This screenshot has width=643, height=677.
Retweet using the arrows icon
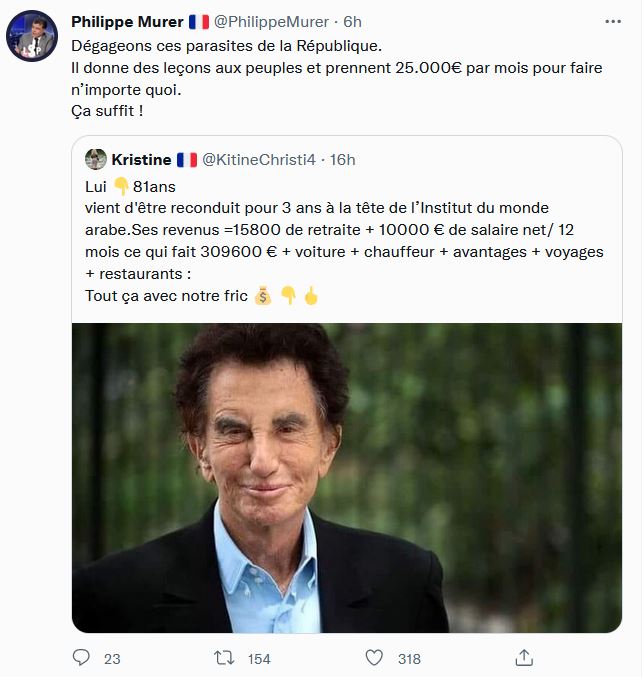tap(227, 658)
